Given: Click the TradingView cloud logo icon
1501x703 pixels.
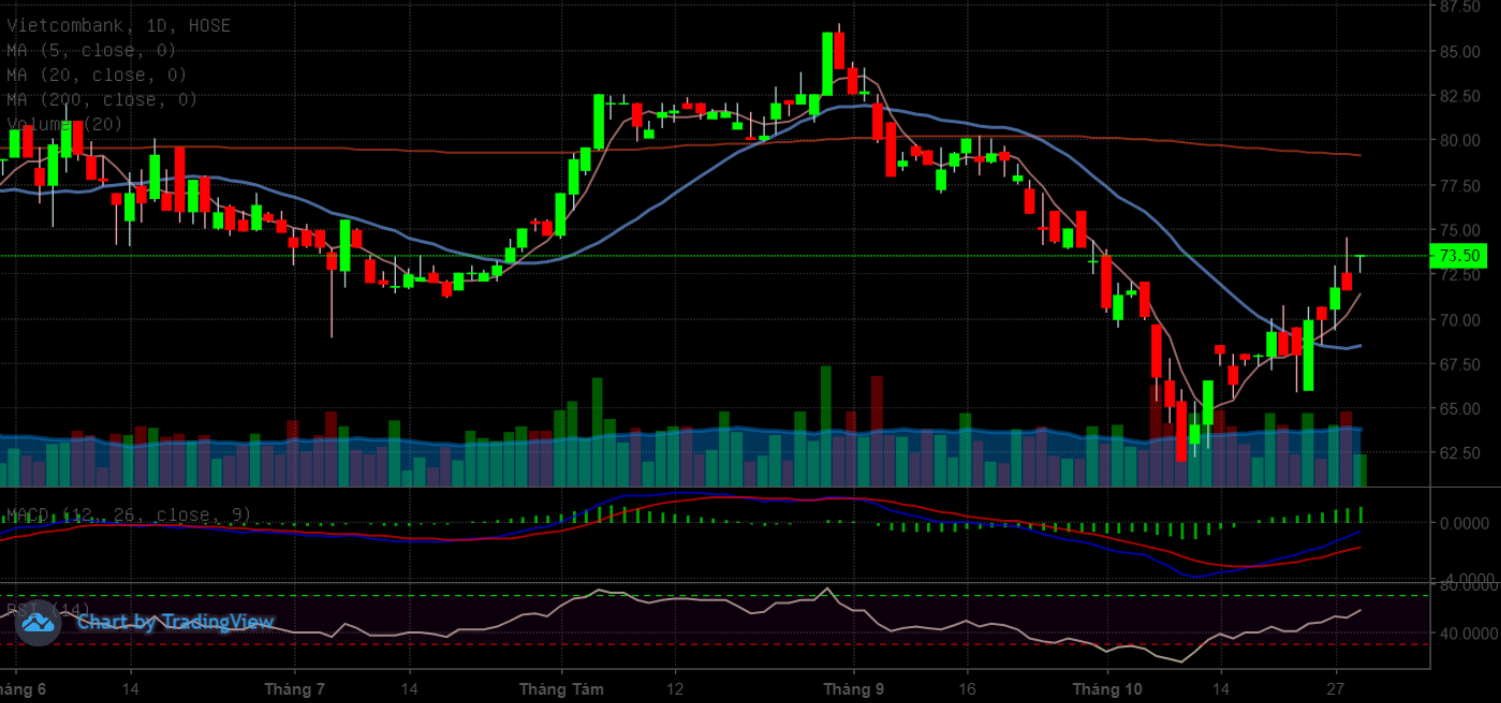Looking at the screenshot, I should (39, 623).
